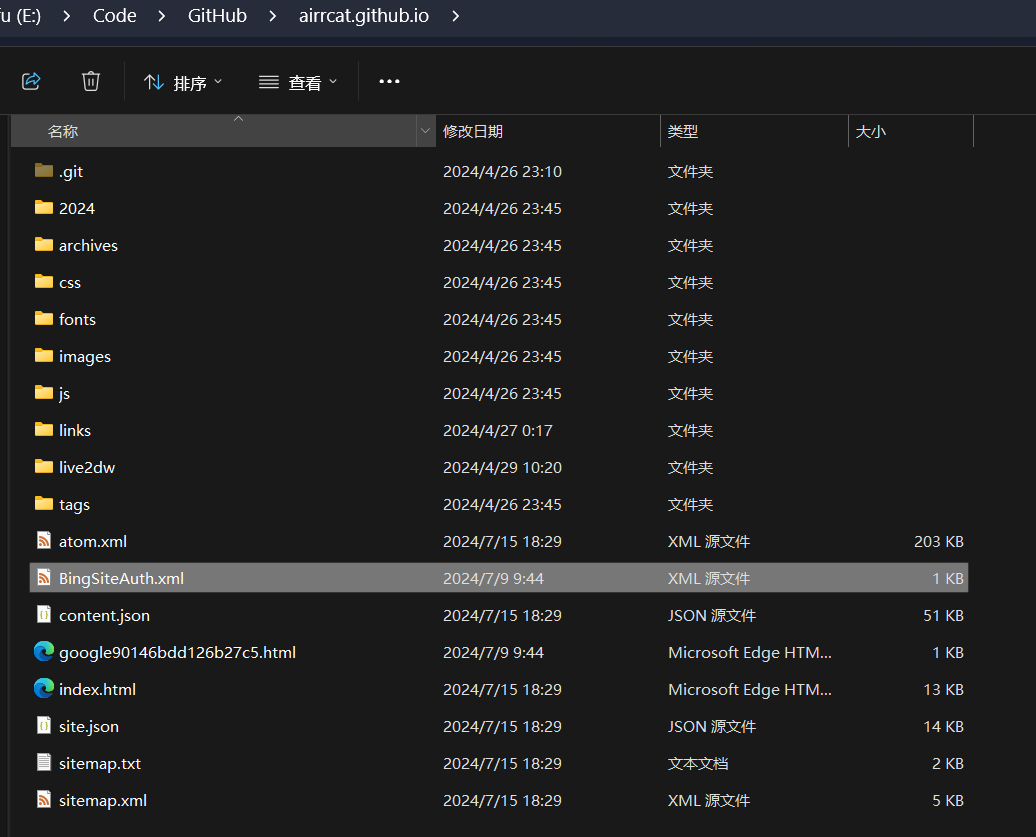
Task: Open the 排序 sort dropdown
Action: [x=183, y=82]
